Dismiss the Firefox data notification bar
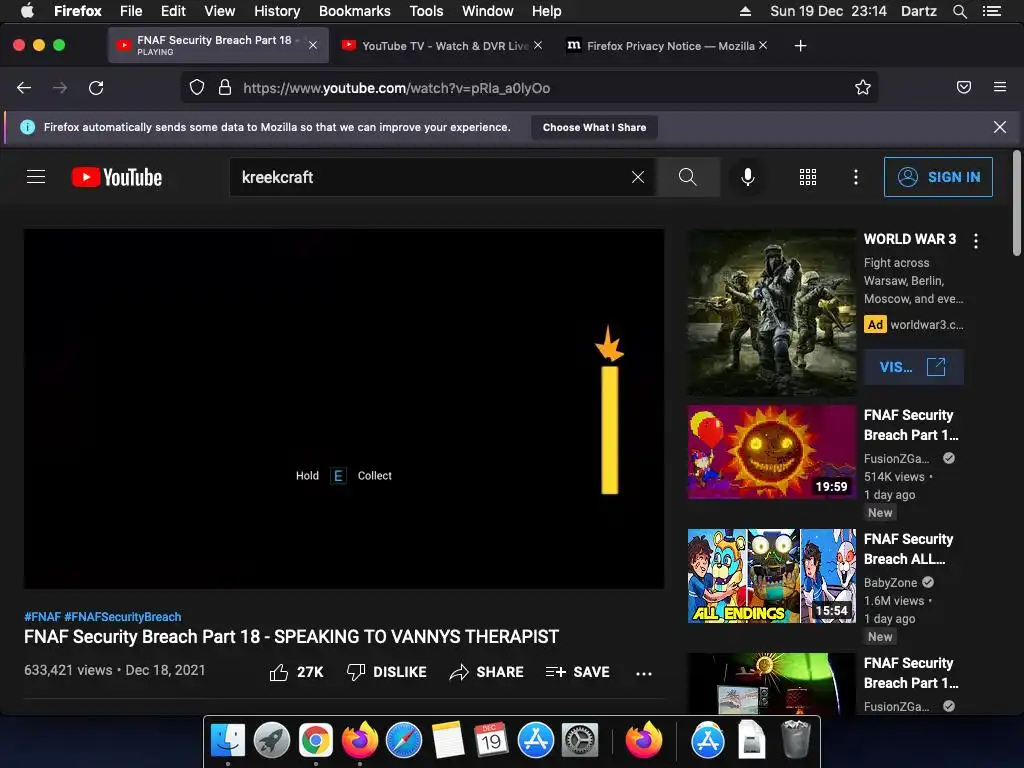 tap(1000, 127)
